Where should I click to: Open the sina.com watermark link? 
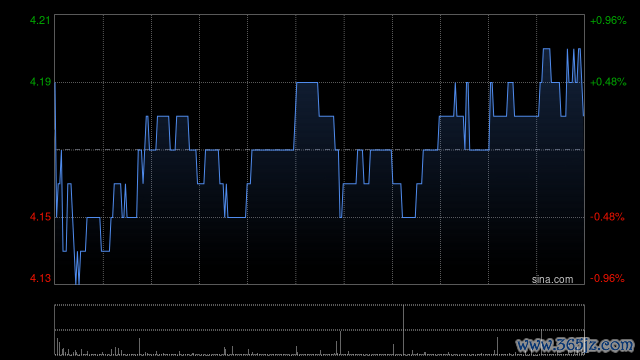(552, 280)
